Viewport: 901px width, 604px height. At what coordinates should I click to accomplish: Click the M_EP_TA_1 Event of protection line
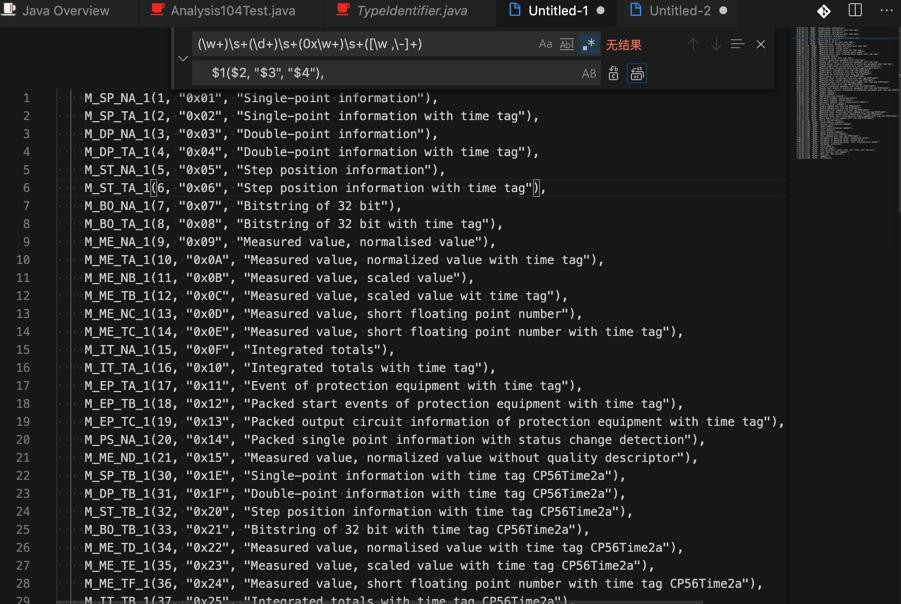coord(333,386)
